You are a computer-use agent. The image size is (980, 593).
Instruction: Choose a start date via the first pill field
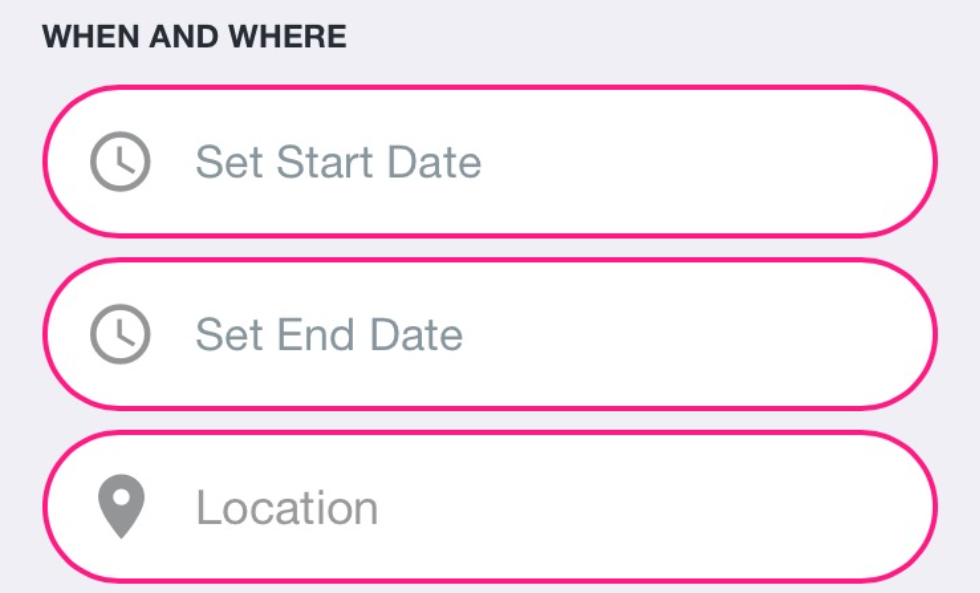click(x=490, y=161)
